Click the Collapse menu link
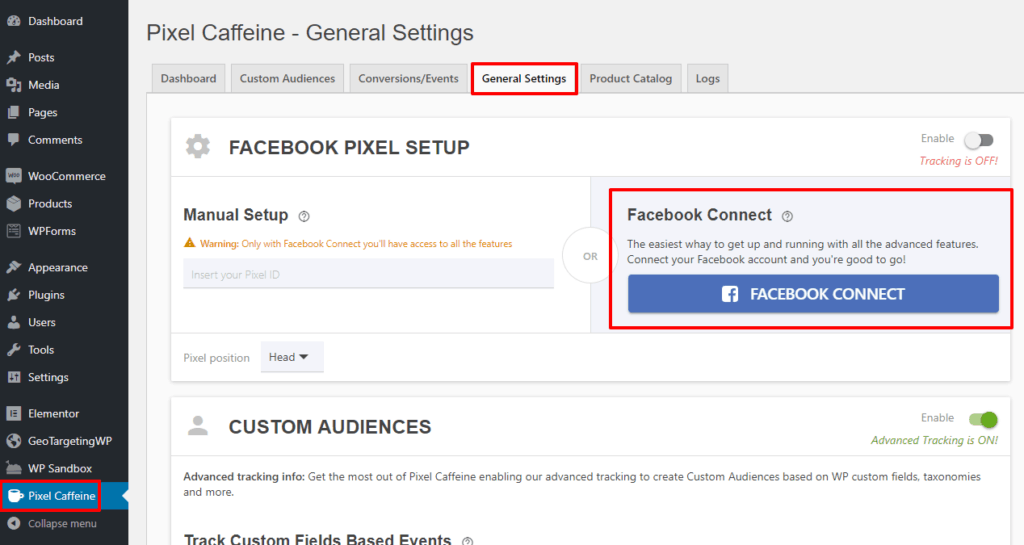The width and height of the screenshot is (1024, 545). [64, 523]
